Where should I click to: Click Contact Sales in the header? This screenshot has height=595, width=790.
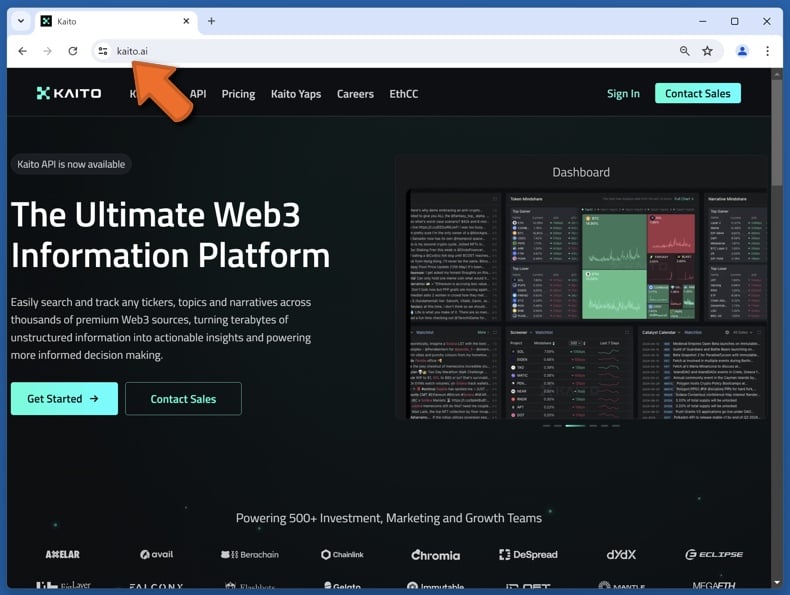[698, 93]
